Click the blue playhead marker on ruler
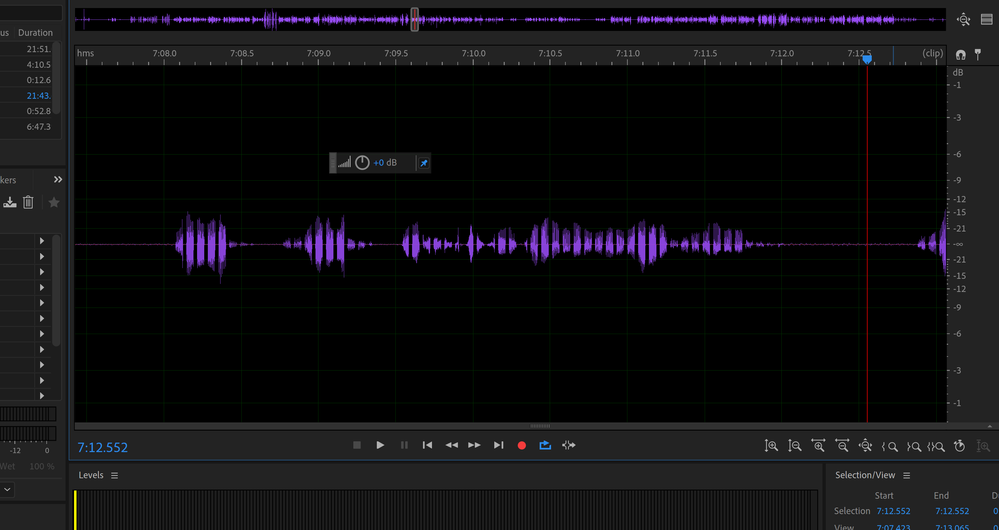The height and width of the screenshot is (530, 999). (x=867, y=59)
